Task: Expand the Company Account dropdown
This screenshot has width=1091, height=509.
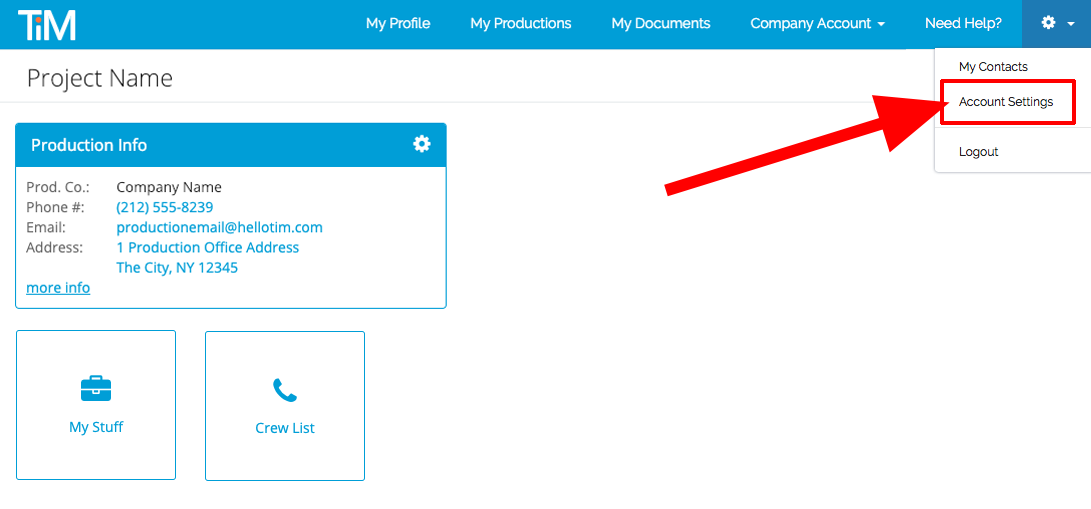Action: [818, 24]
